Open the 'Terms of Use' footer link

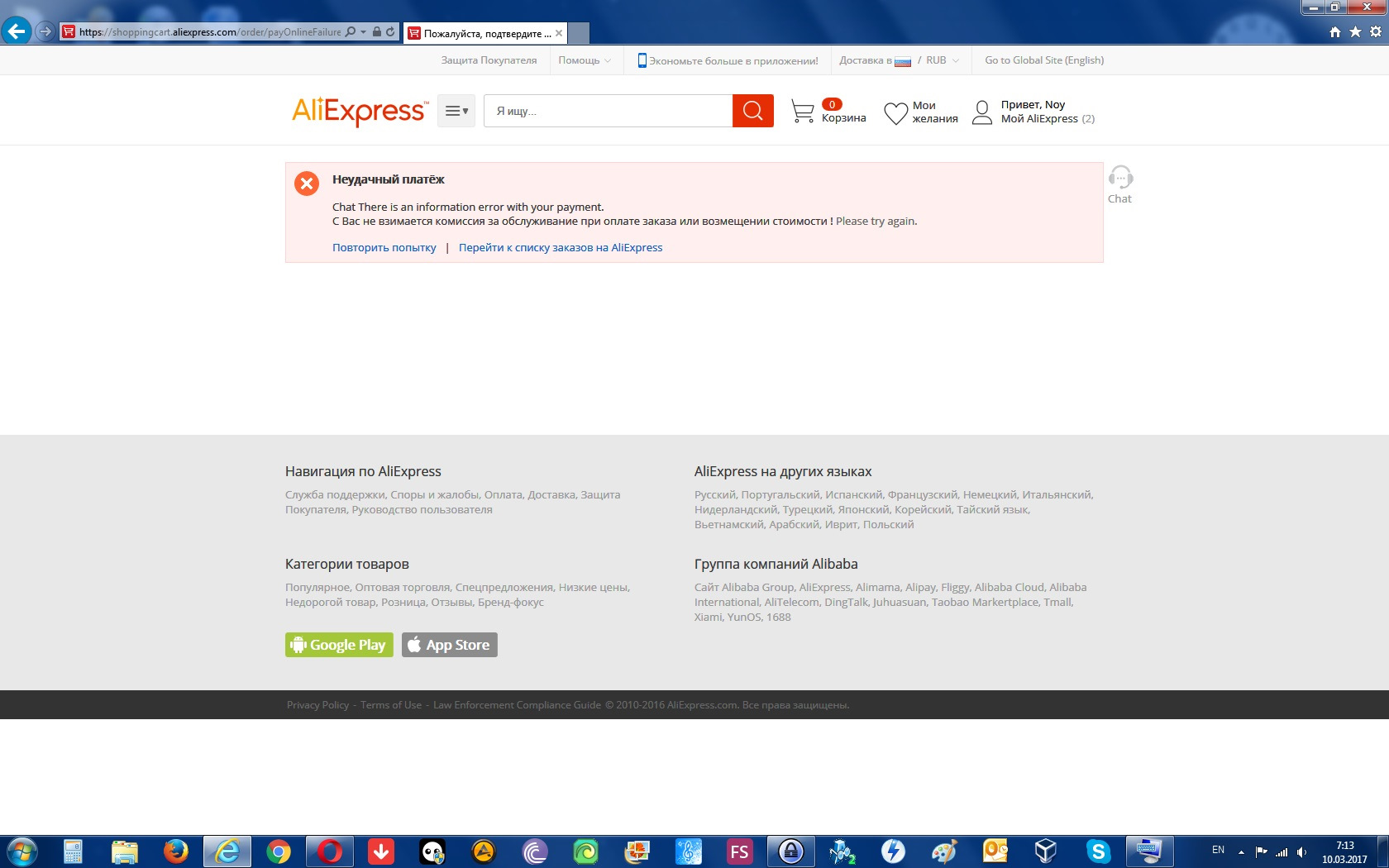(x=391, y=705)
